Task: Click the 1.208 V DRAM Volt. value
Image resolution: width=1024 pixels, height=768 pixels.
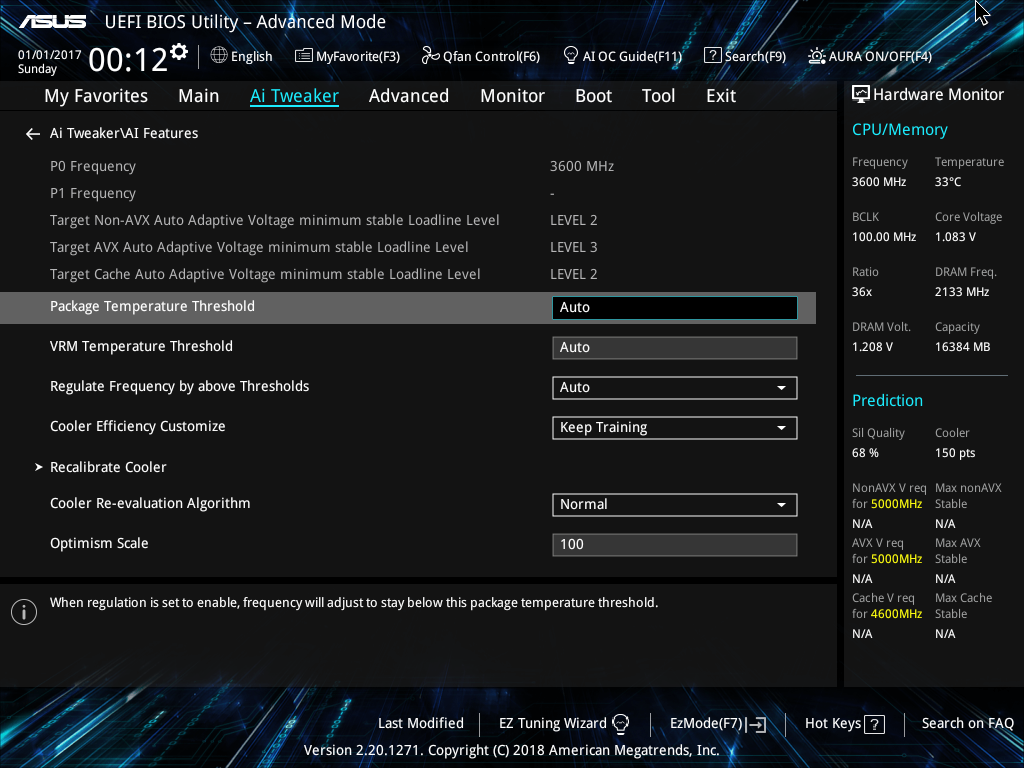Action: pos(872,347)
